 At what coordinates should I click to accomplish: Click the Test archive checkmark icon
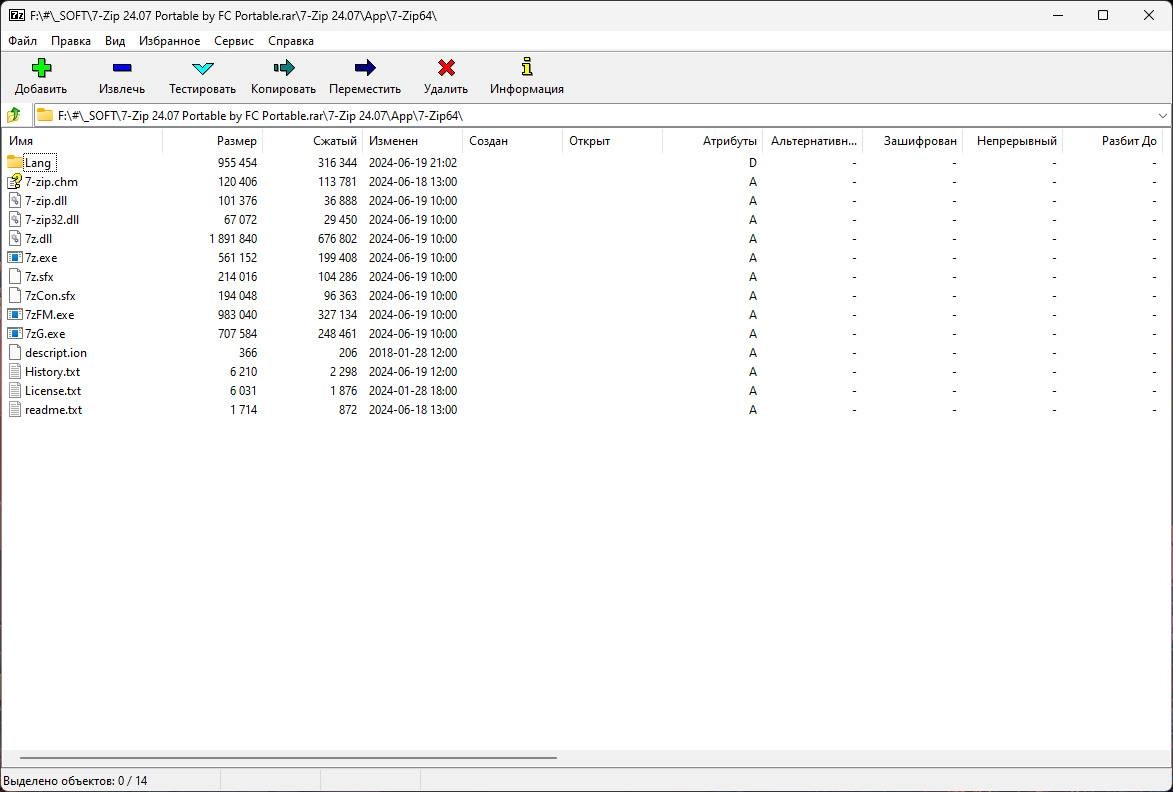coord(203,68)
